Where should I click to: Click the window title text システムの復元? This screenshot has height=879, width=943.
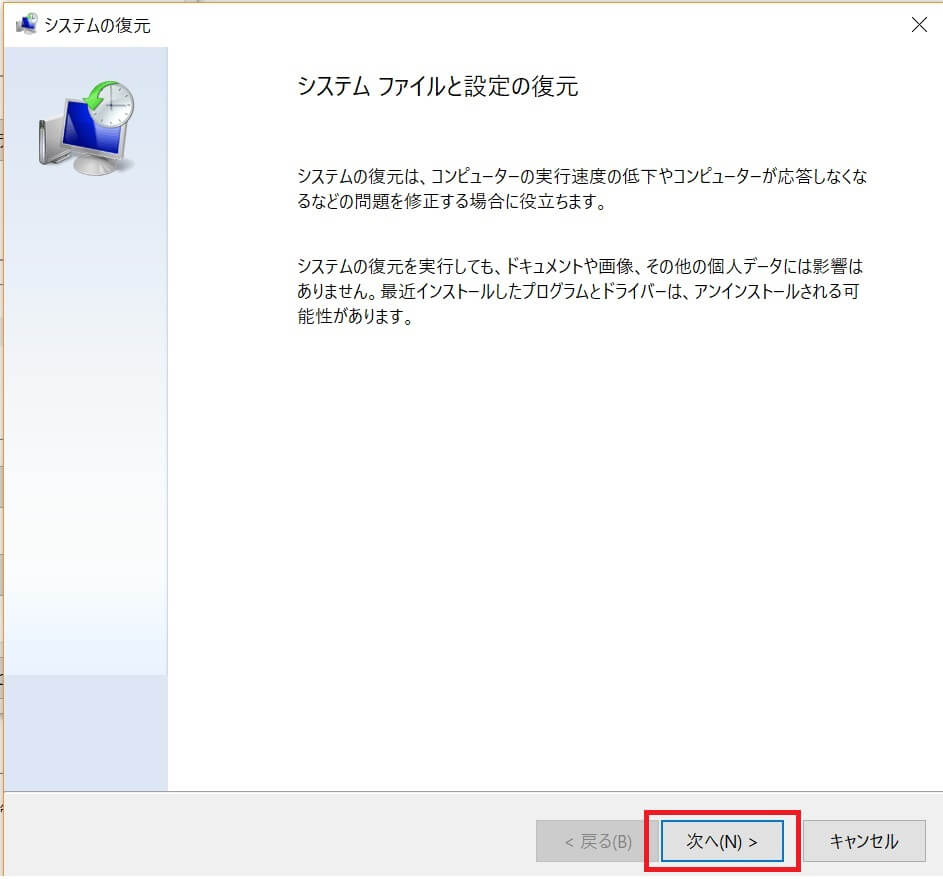[97, 25]
